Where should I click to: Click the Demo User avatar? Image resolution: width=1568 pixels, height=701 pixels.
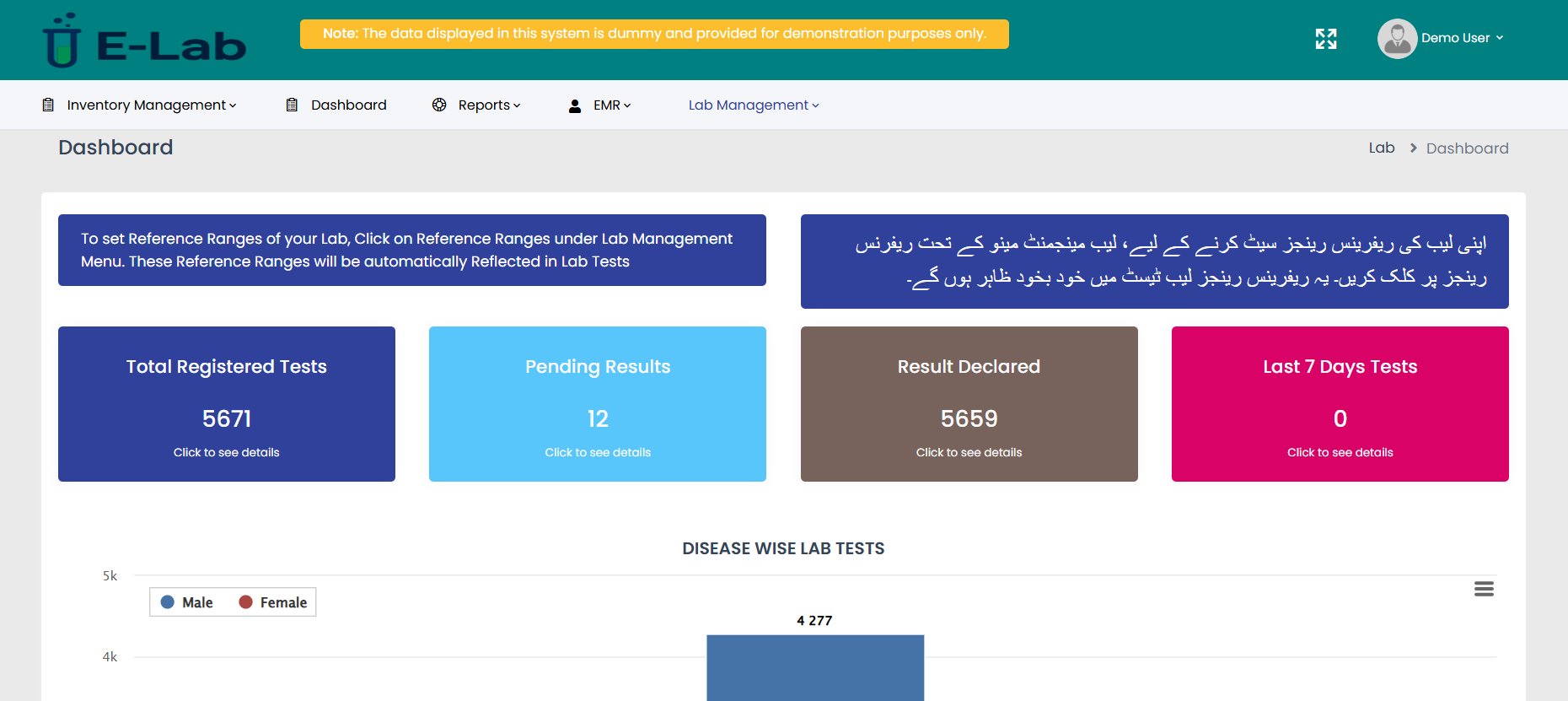(x=1397, y=39)
